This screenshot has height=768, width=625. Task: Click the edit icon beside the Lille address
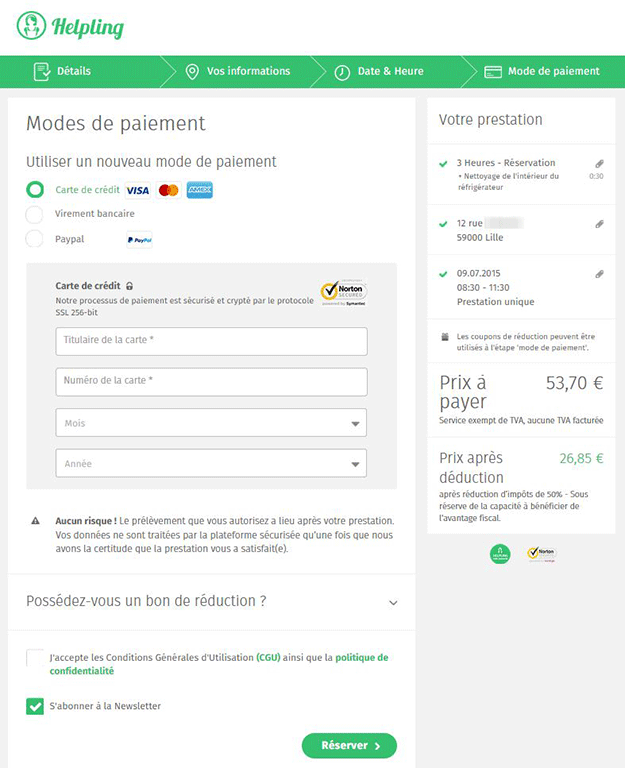(599, 224)
